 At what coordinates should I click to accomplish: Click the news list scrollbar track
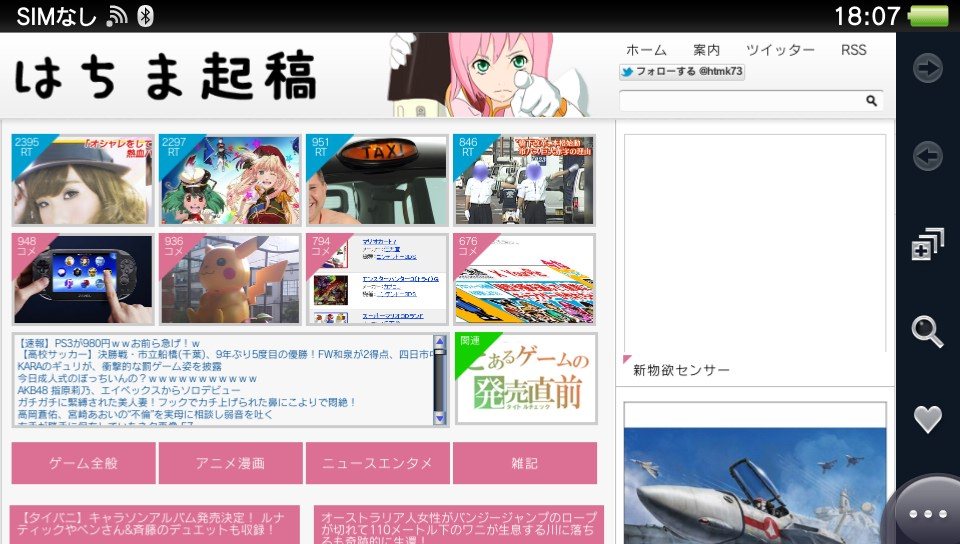pos(440,380)
